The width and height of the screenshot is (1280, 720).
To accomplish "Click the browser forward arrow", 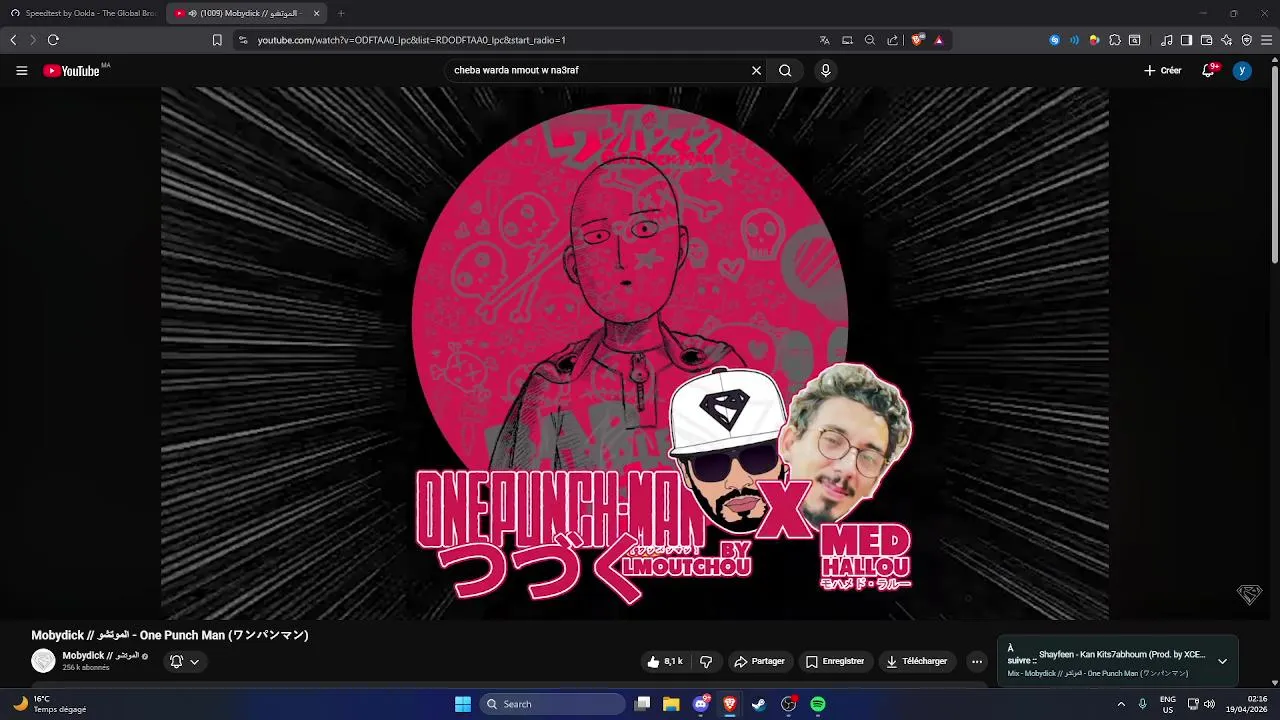I will (x=32, y=40).
